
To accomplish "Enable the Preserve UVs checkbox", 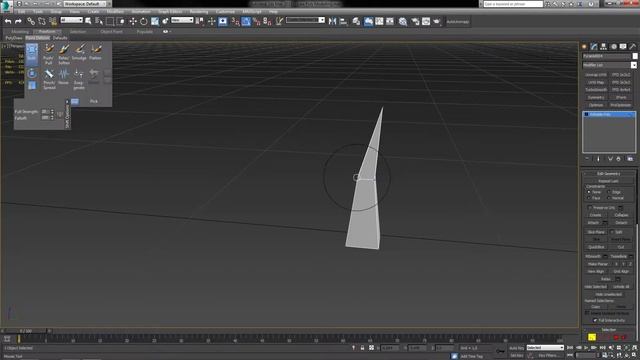I will pos(590,208).
